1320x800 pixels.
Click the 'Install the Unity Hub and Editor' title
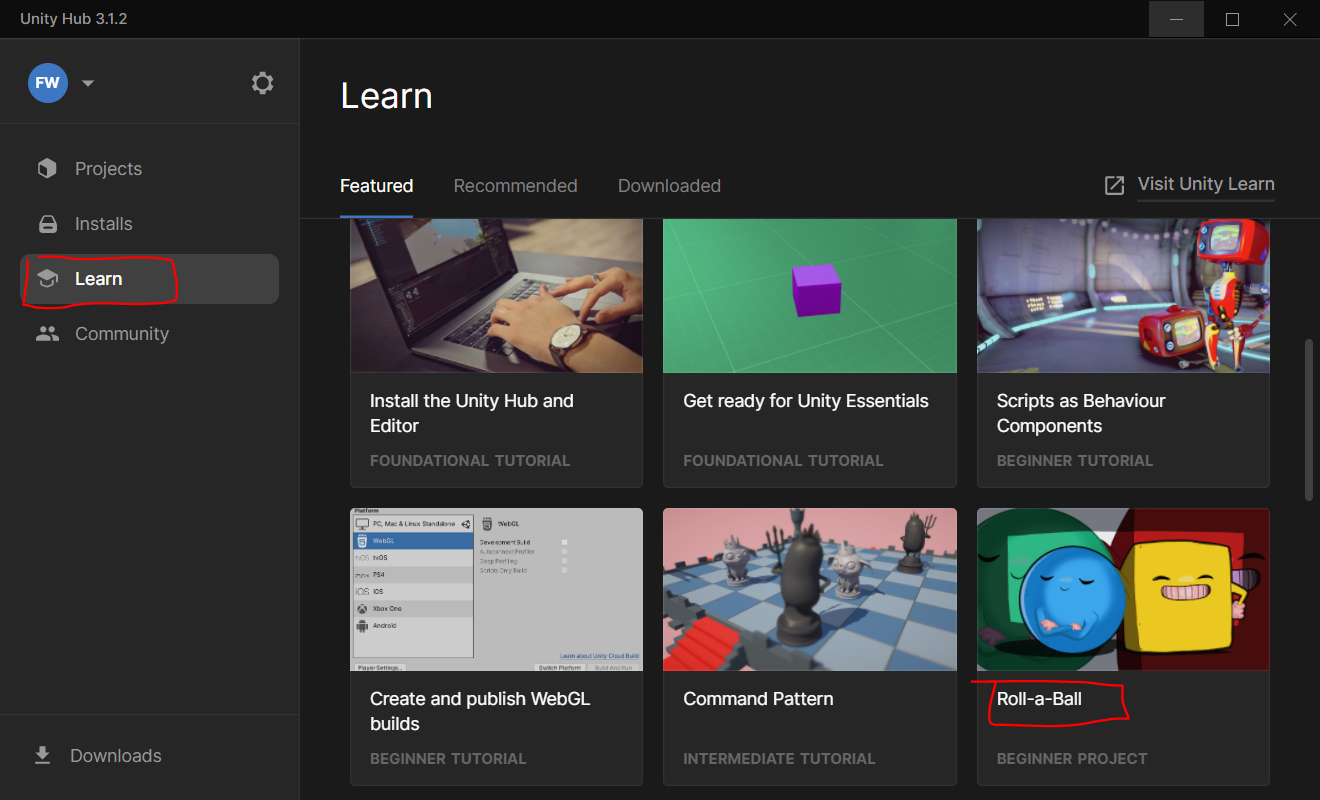click(x=472, y=413)
